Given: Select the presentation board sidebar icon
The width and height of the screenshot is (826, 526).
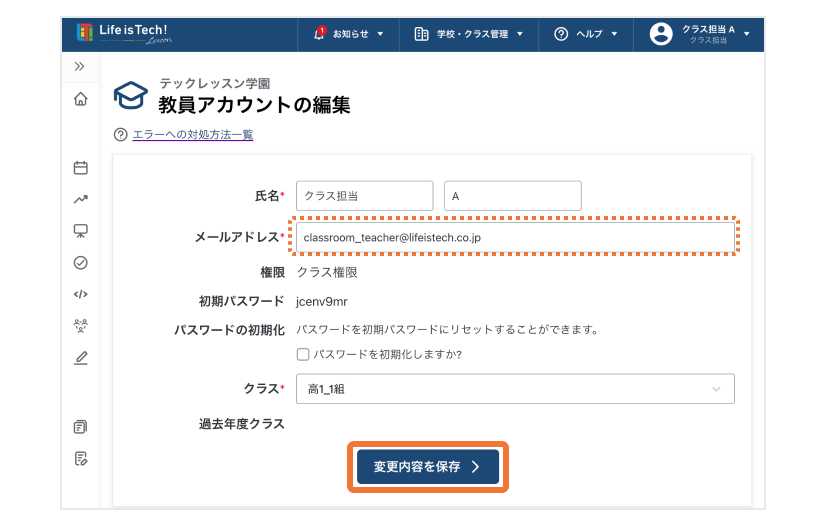Looking at the screenshot, I should 81,231.
